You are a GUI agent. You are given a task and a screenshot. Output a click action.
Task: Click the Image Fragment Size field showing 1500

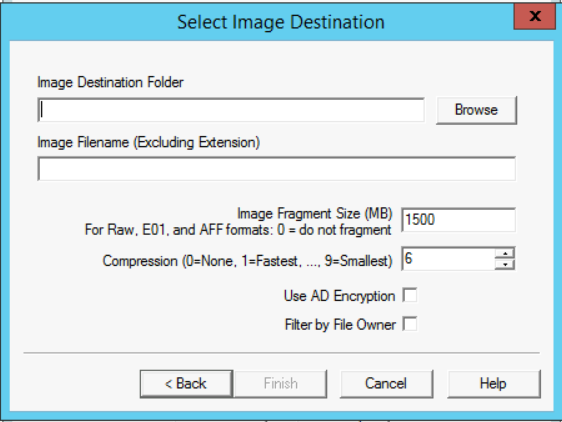tap(458, 219)
